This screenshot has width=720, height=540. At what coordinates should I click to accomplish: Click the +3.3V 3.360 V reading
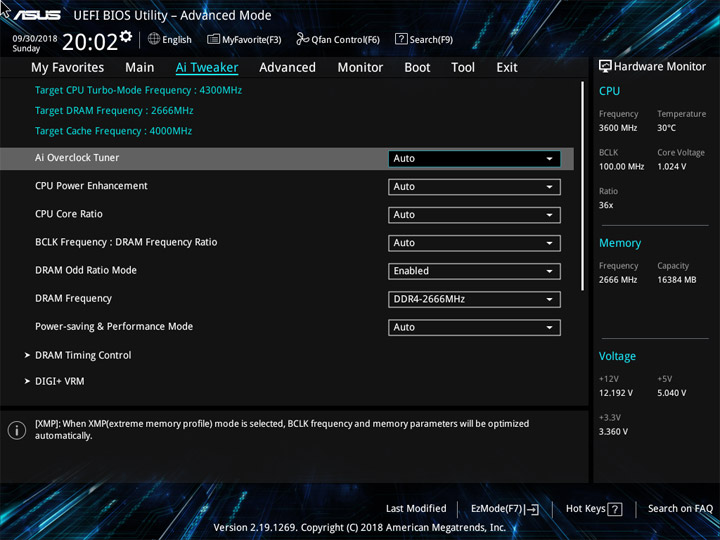click(613, 432)
